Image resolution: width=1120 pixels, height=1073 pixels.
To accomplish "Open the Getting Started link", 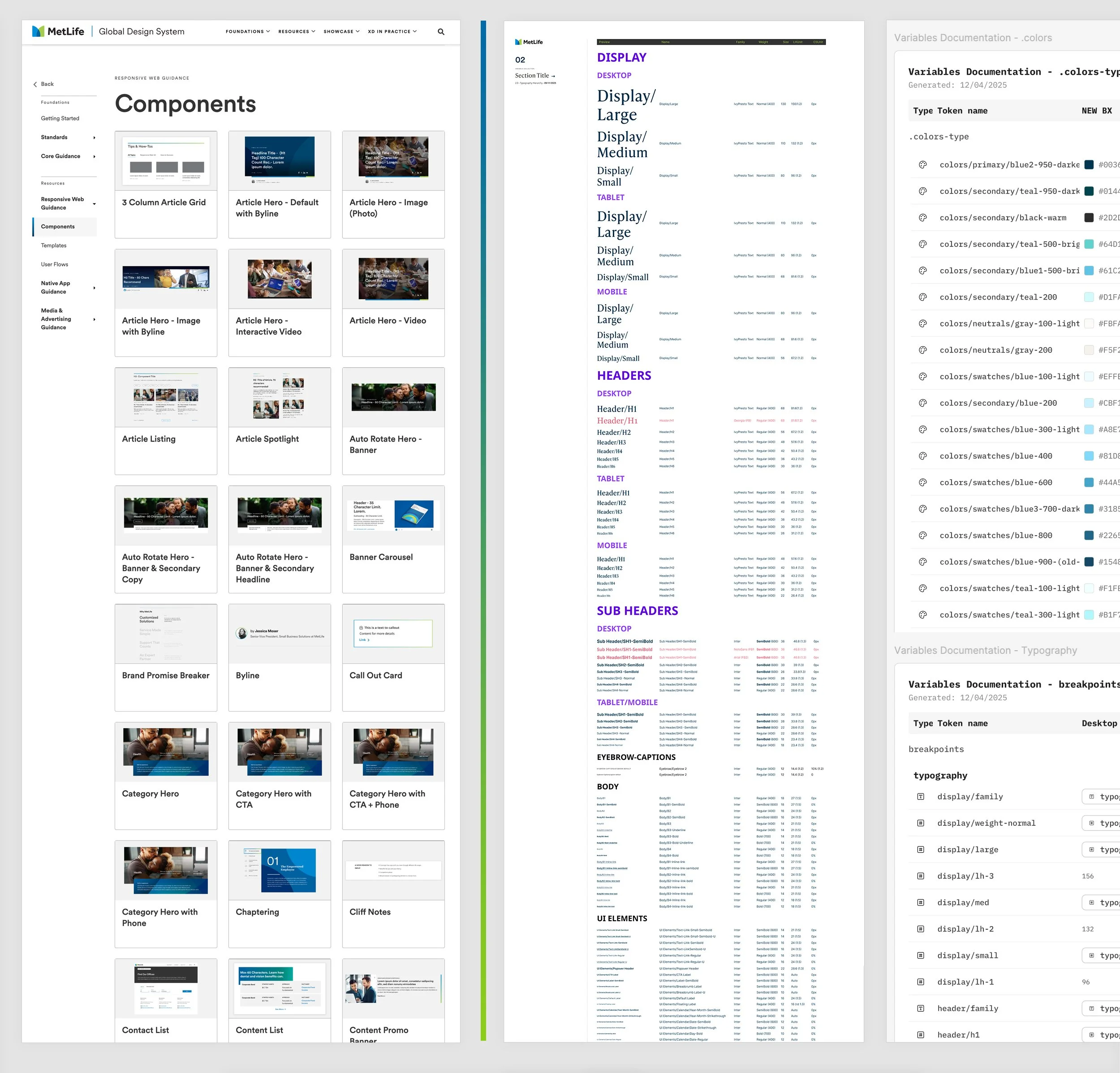I will click(x=60, y=118).
